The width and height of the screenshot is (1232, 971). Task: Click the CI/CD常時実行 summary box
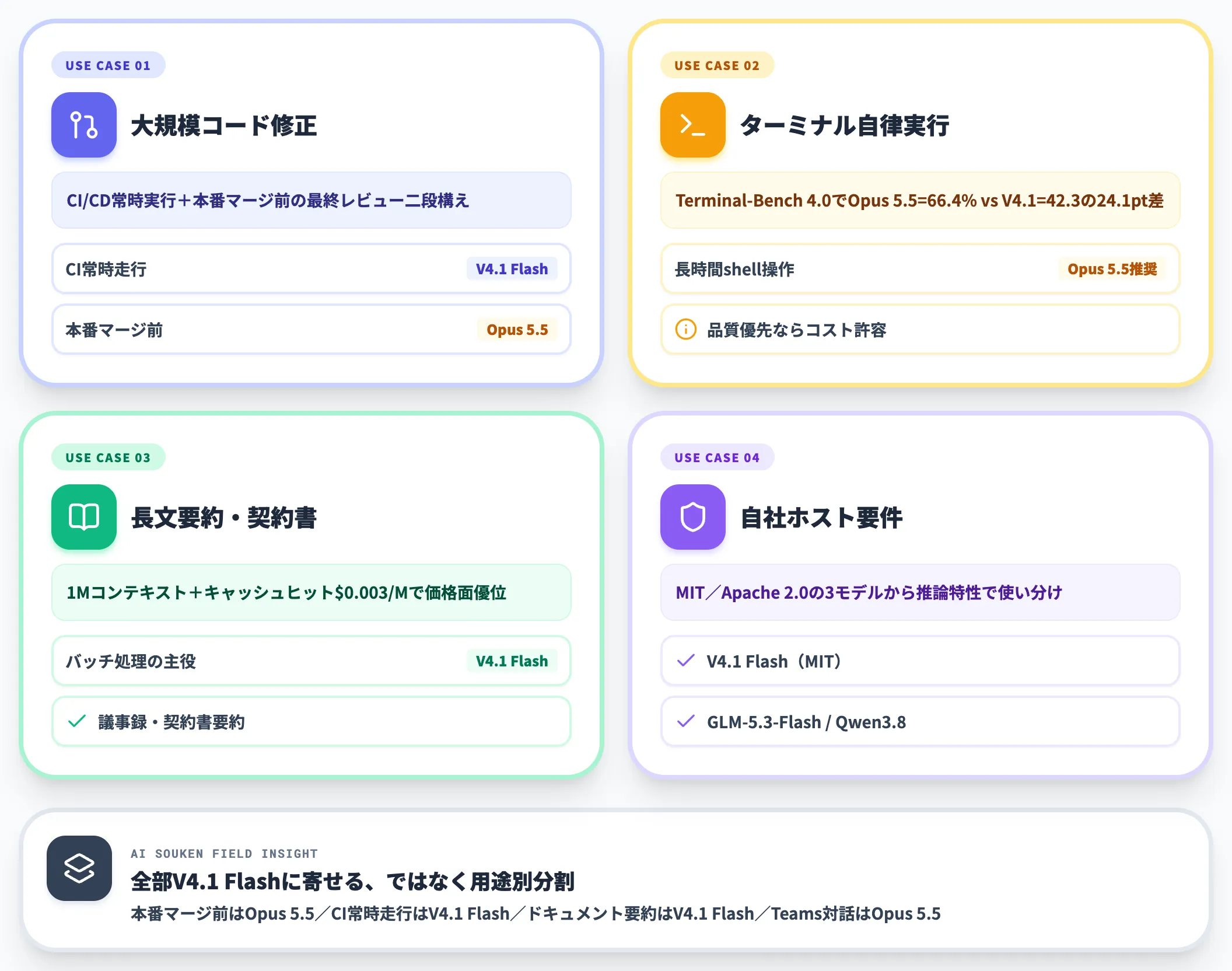[311, 200]
